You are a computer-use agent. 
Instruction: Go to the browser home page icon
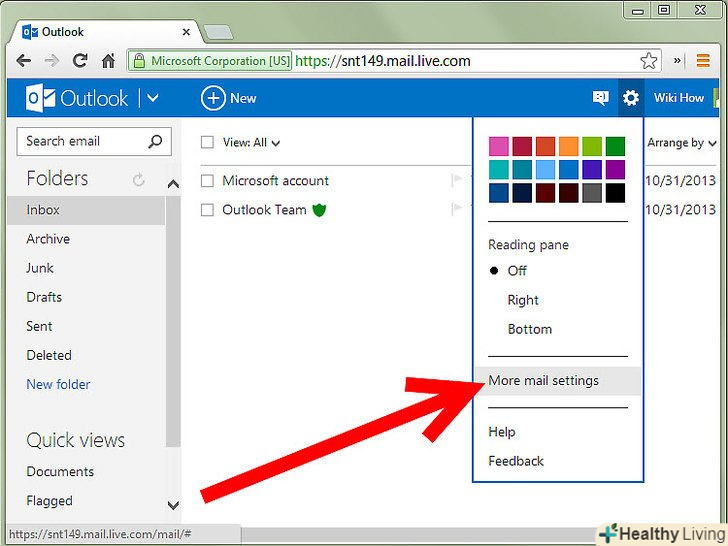click(x=109, y=60)
